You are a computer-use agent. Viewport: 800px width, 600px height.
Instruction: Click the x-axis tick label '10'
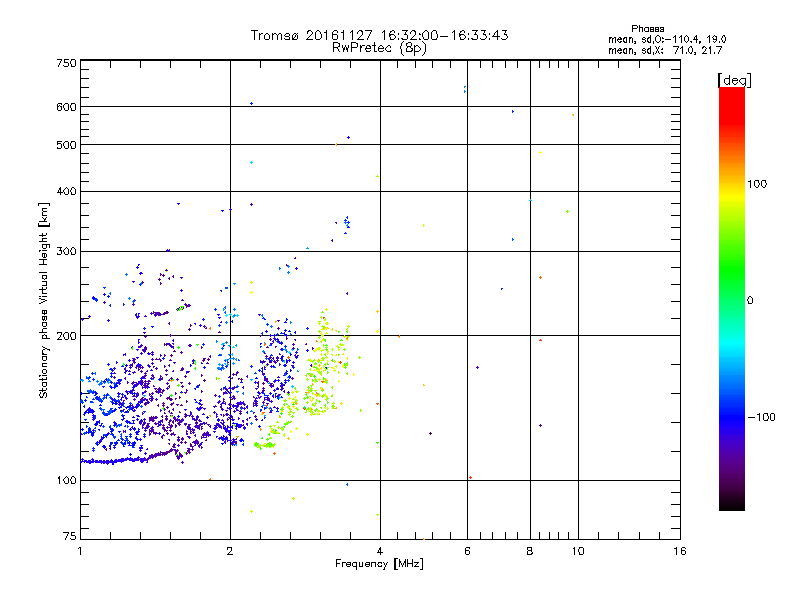click(578, 551)
